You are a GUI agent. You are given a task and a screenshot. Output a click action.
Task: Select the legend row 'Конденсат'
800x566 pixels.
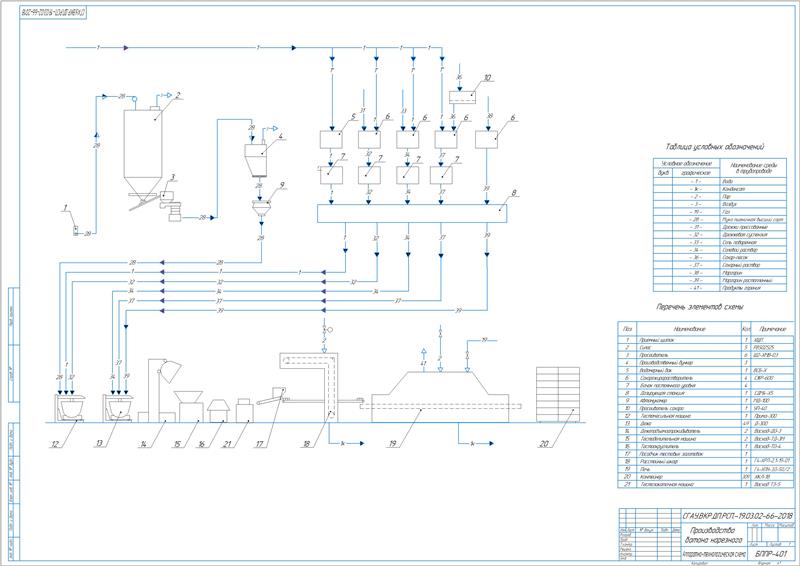point(720,189)
